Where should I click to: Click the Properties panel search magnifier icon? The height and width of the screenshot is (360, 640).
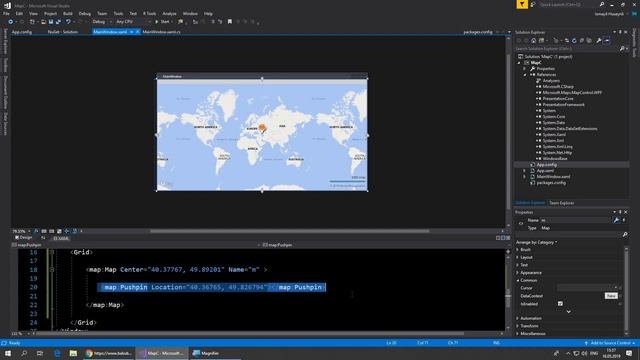point(625,235)
